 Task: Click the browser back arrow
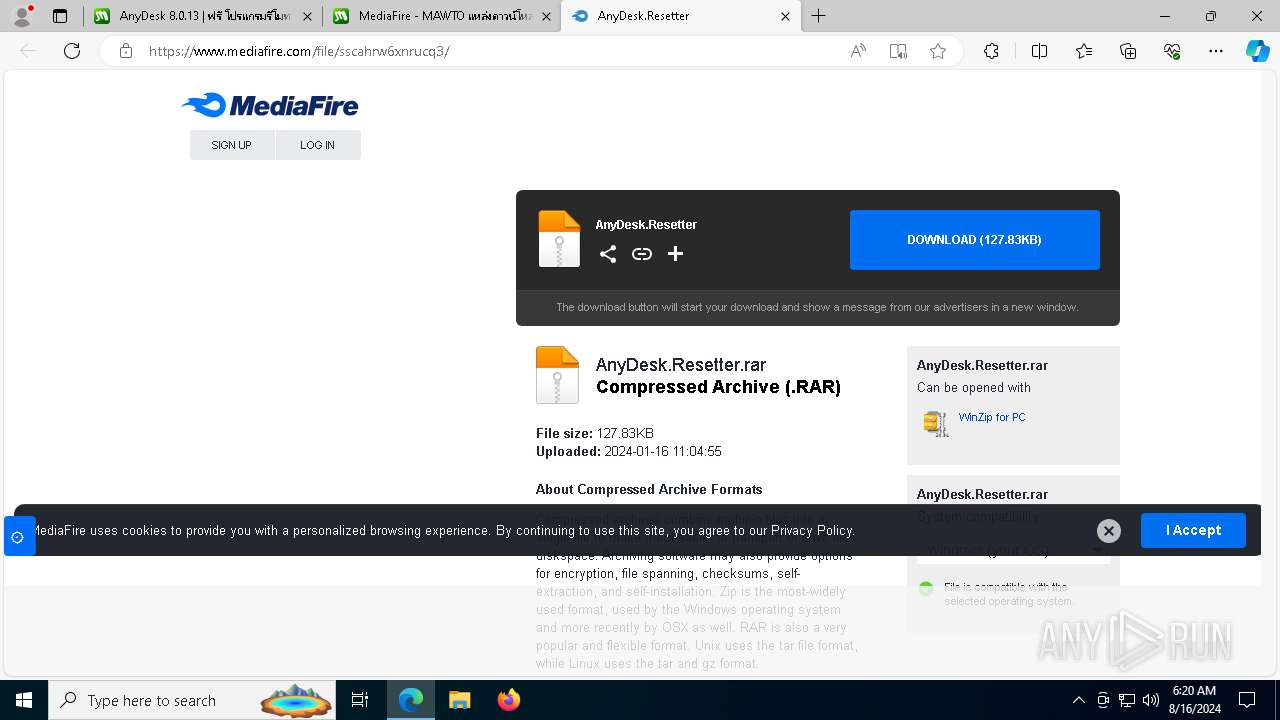(28, 51)
